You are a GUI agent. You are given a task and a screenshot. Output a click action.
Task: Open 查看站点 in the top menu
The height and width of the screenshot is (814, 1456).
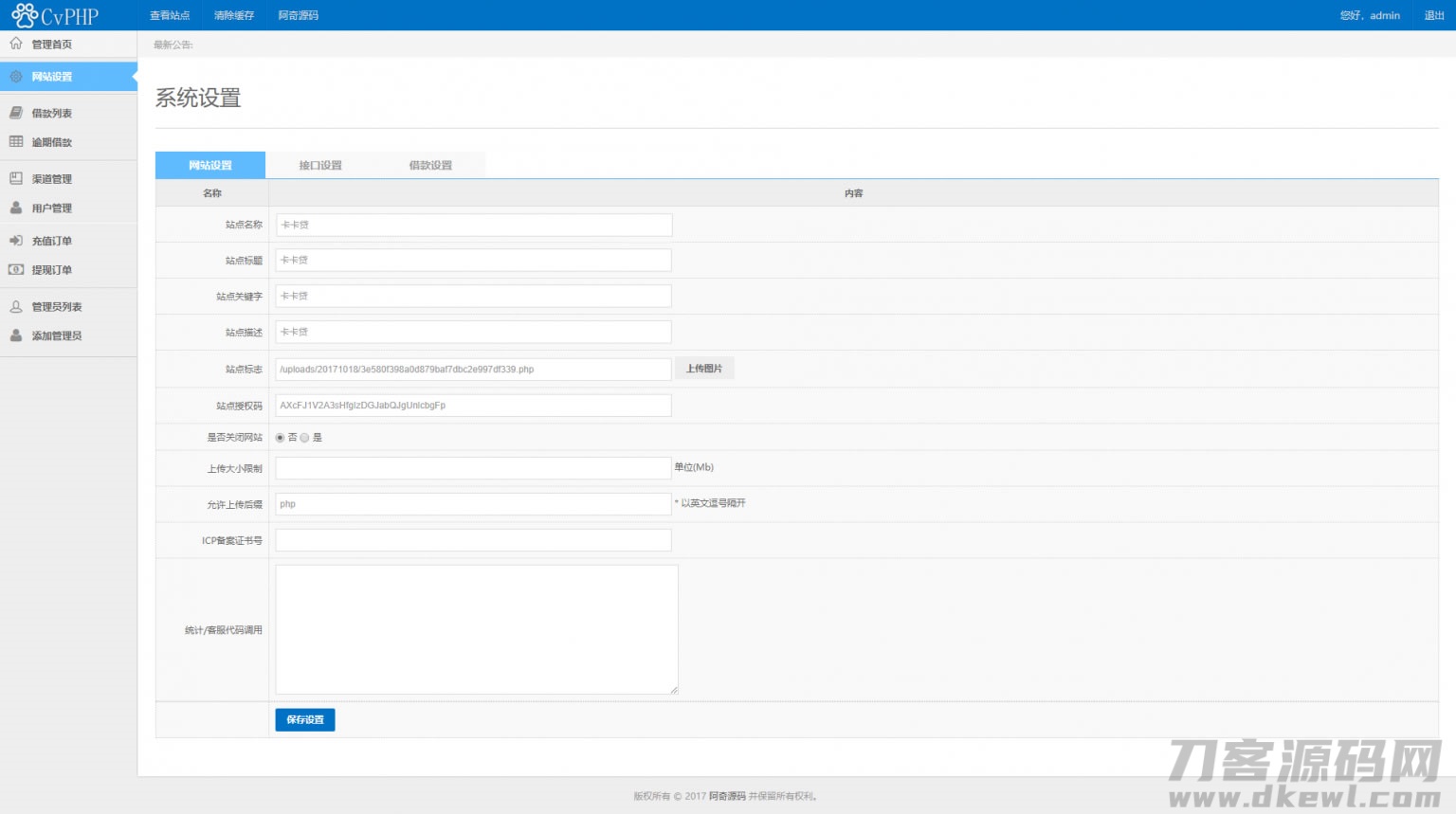170,15
